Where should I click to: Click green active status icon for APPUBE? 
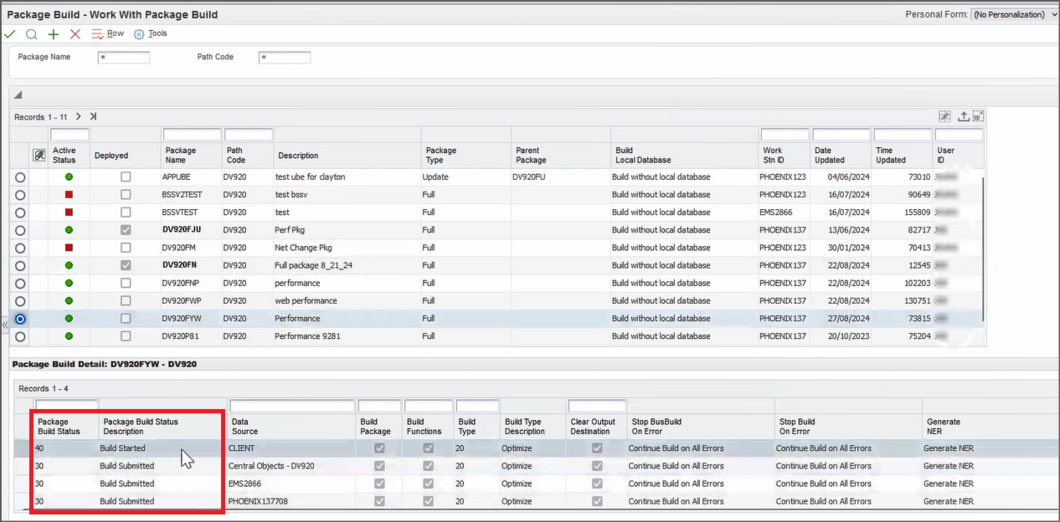[x=69, y=177]
